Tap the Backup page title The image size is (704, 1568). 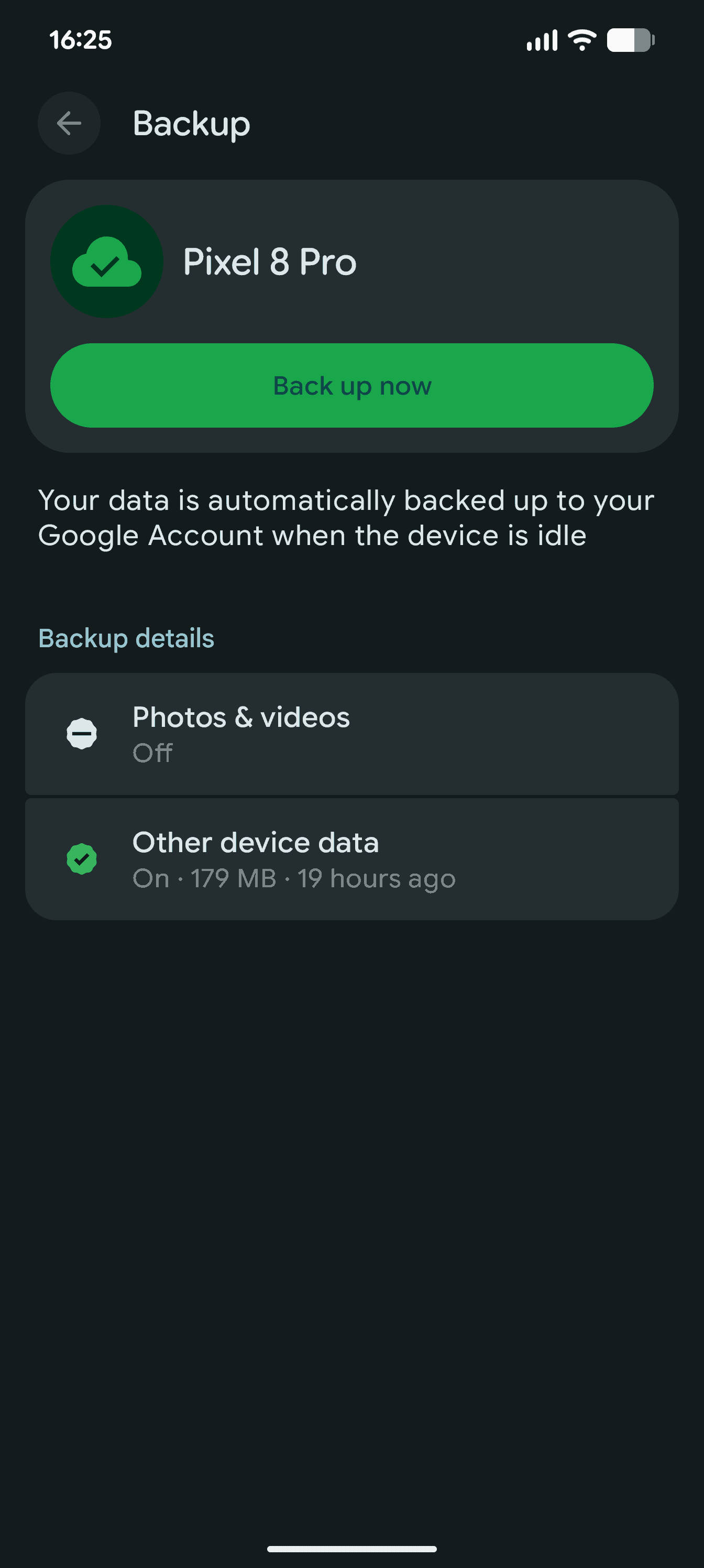click(191, 124)
